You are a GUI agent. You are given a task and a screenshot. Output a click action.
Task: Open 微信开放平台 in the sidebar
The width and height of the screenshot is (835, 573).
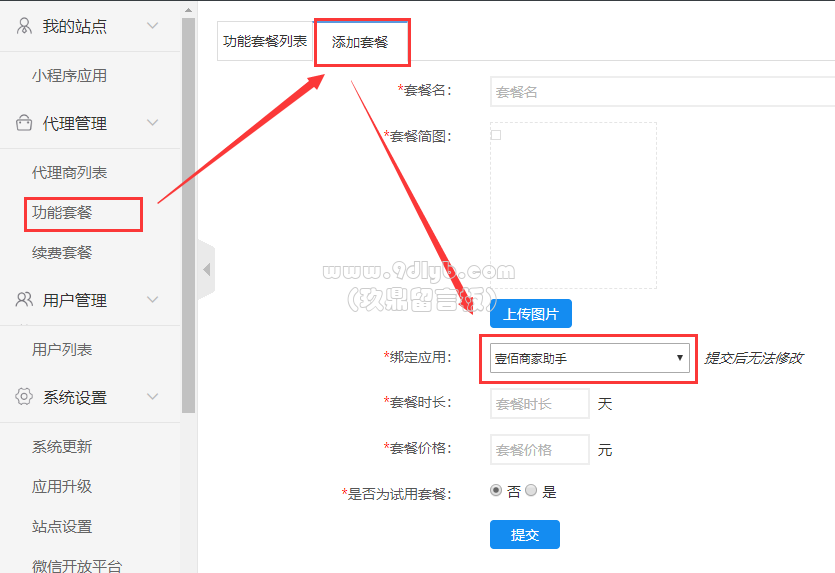point(77,566)
